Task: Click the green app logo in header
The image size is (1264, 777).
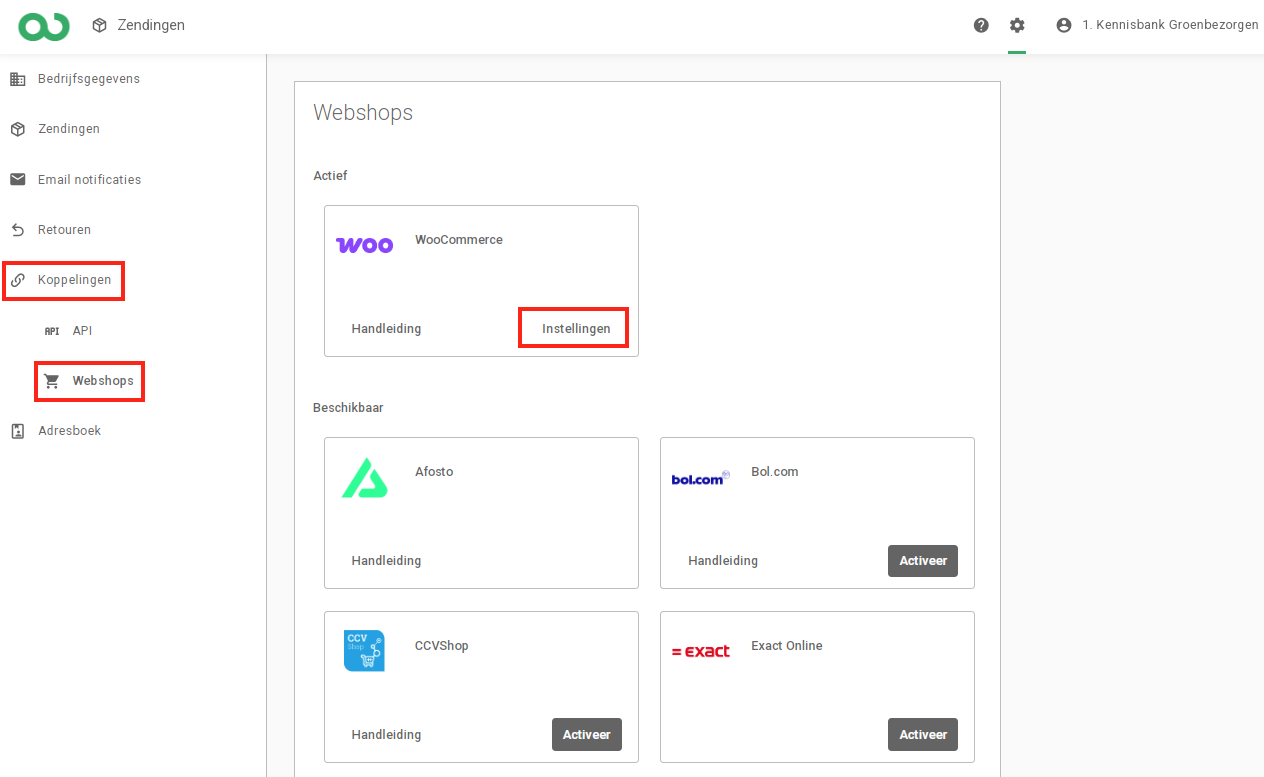Action: pyautogui.click(x=44, y=26)
